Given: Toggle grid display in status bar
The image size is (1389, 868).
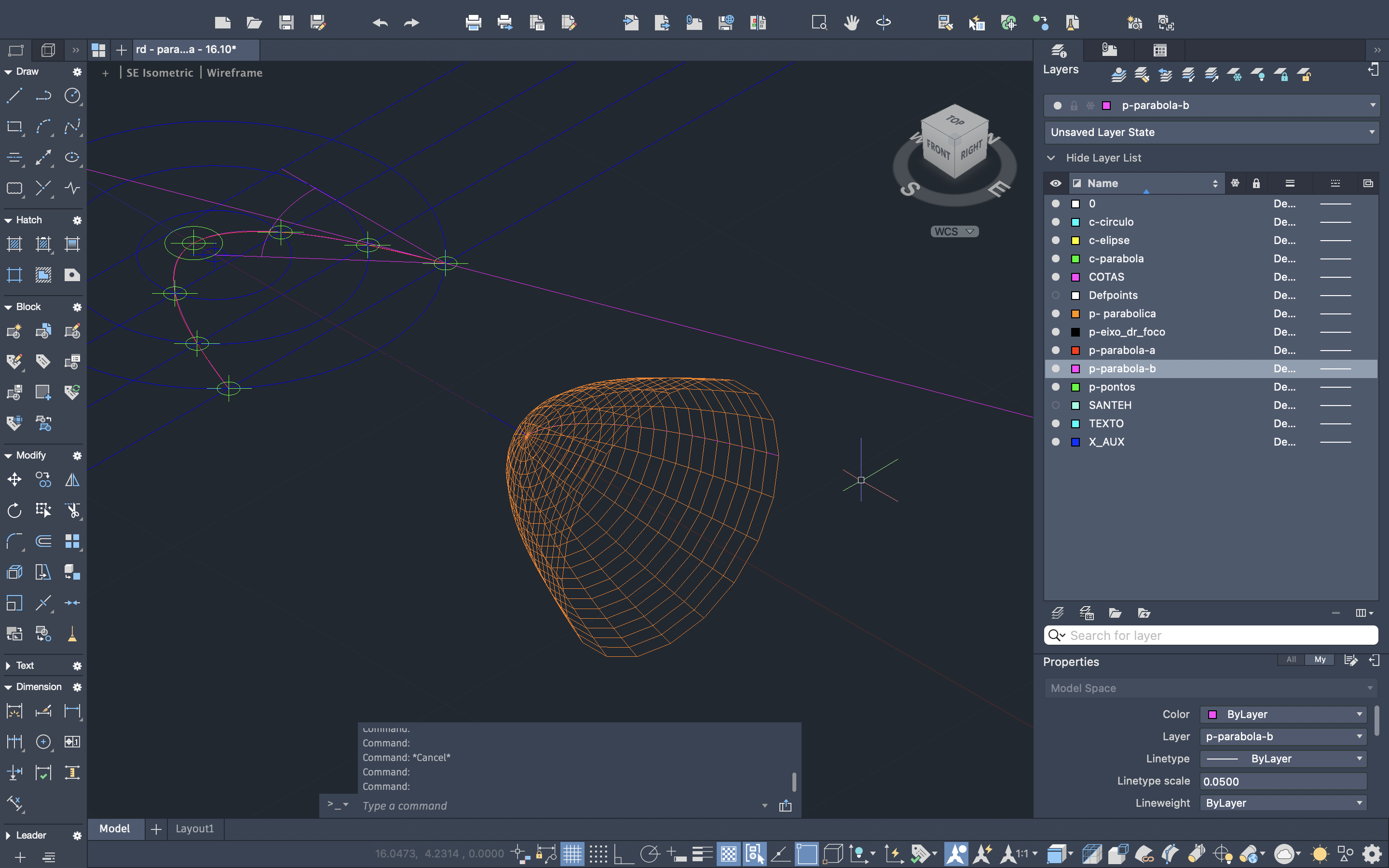Looking at the screenshot, I should 572,854.
